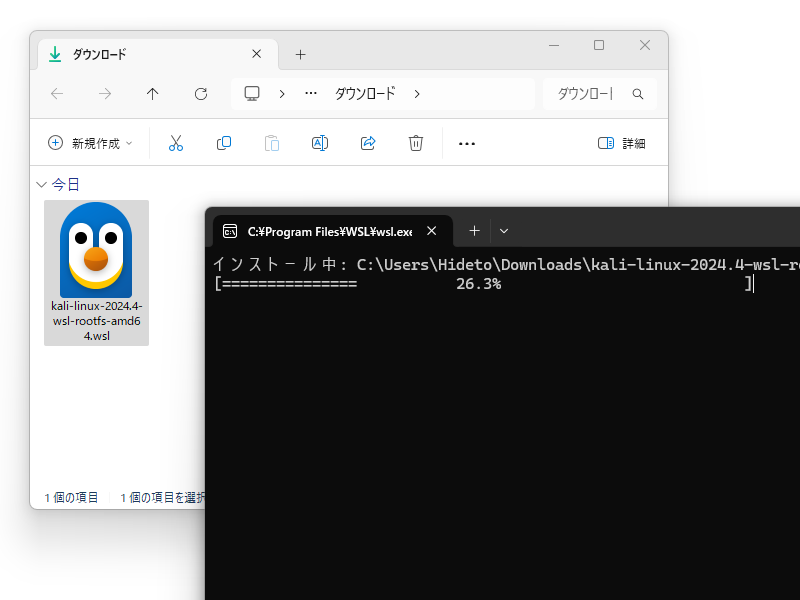The height and width of the screenshot is (600, 800).
Task: Click the Share icon on the toolbar
Action: pyautogui.click(x=368, y=143)
